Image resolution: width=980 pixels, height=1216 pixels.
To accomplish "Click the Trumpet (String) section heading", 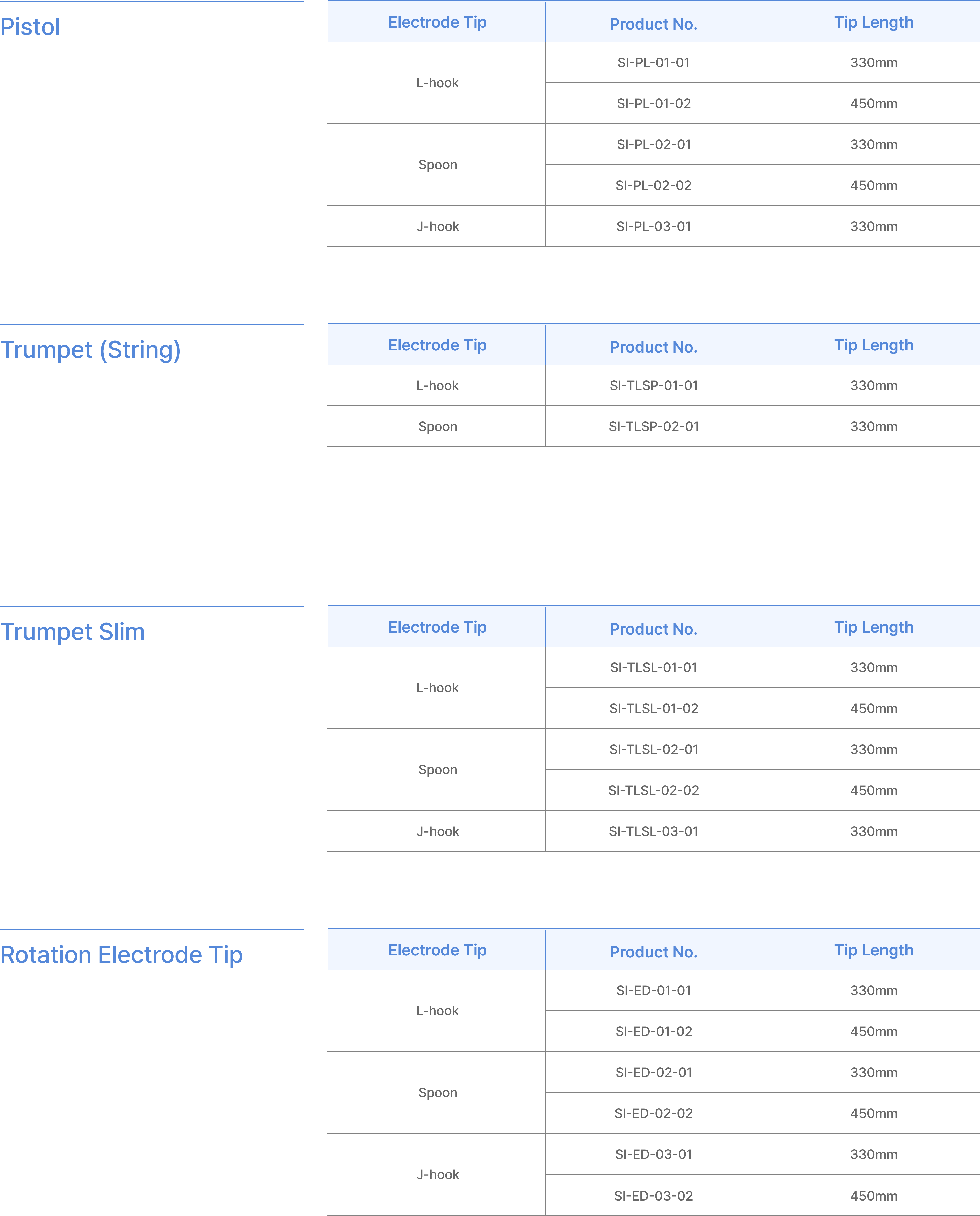I will point(90,350).
